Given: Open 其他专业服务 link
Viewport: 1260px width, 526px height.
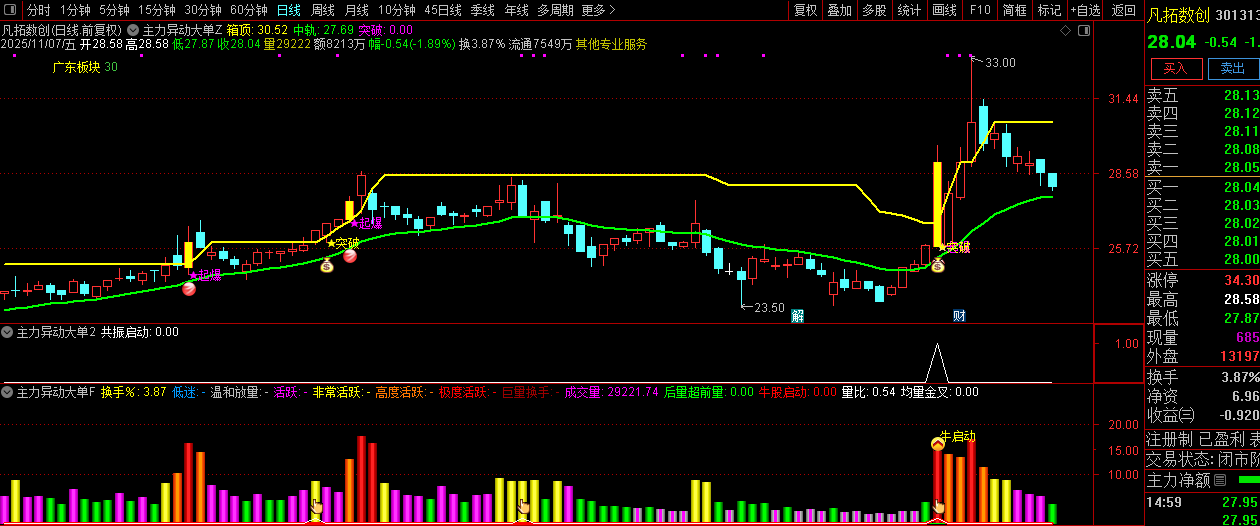Looking at the screenshot, I should [x=611, y=44].
